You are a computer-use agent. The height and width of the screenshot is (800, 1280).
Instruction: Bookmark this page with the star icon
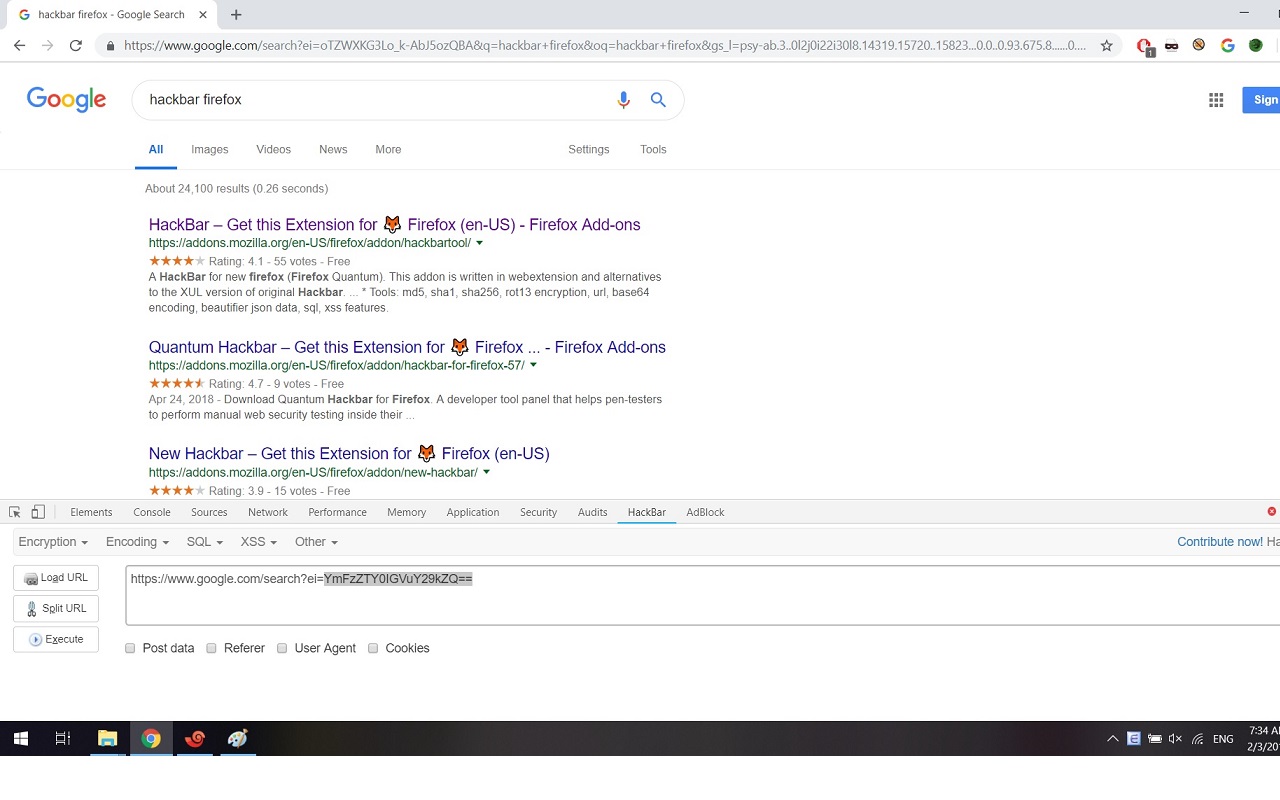click(x=1106, y=45)
